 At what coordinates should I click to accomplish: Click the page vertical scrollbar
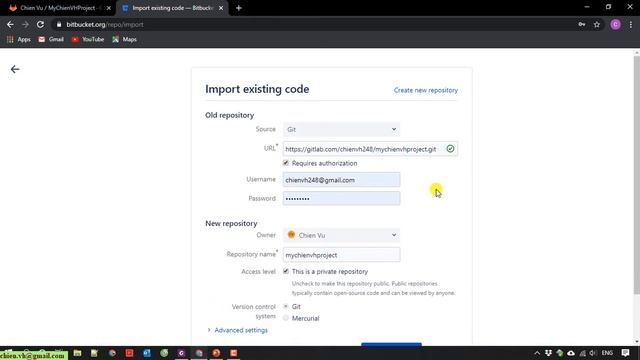coord(637,175)
